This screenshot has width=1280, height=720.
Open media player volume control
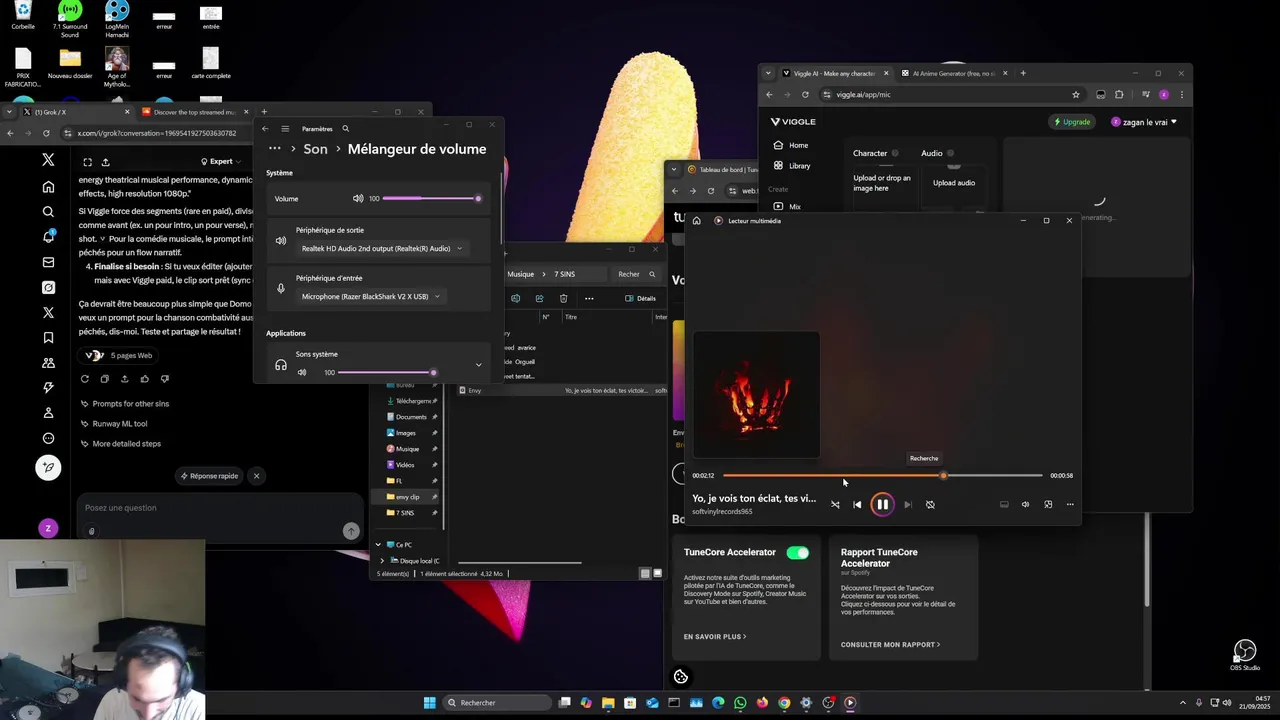(1025, 505)
